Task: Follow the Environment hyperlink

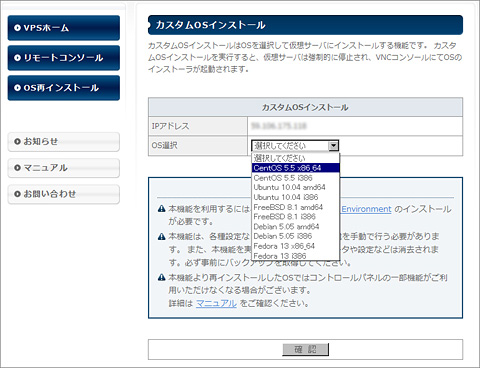Action: pyautogui.click(x=366, y=209)
